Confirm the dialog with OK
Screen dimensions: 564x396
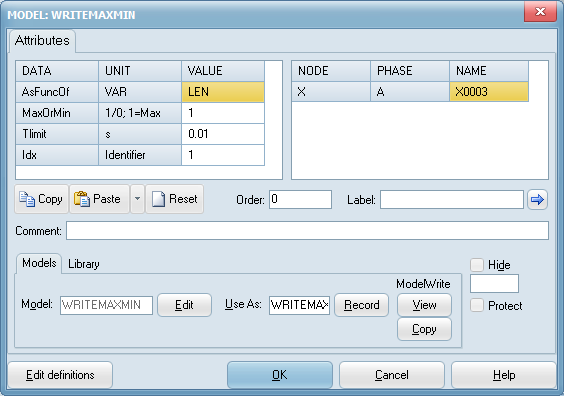pos(279,375)
